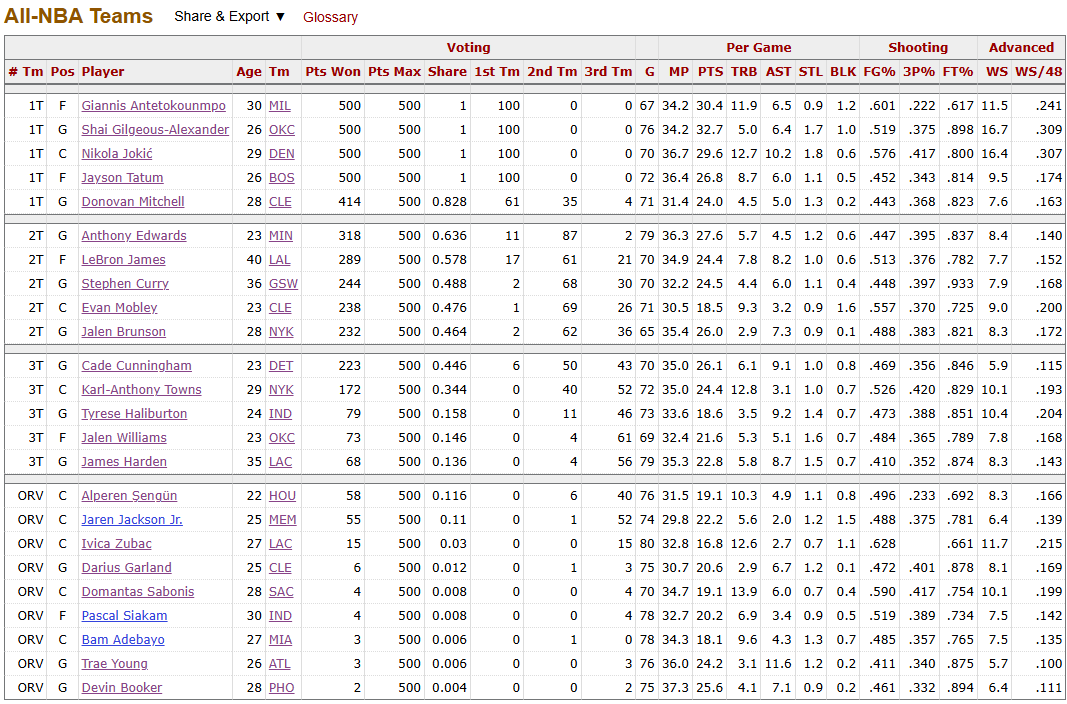The image size is (1067, 704).
Task: Open Ivica Zubac's player page
Action: 116,543
